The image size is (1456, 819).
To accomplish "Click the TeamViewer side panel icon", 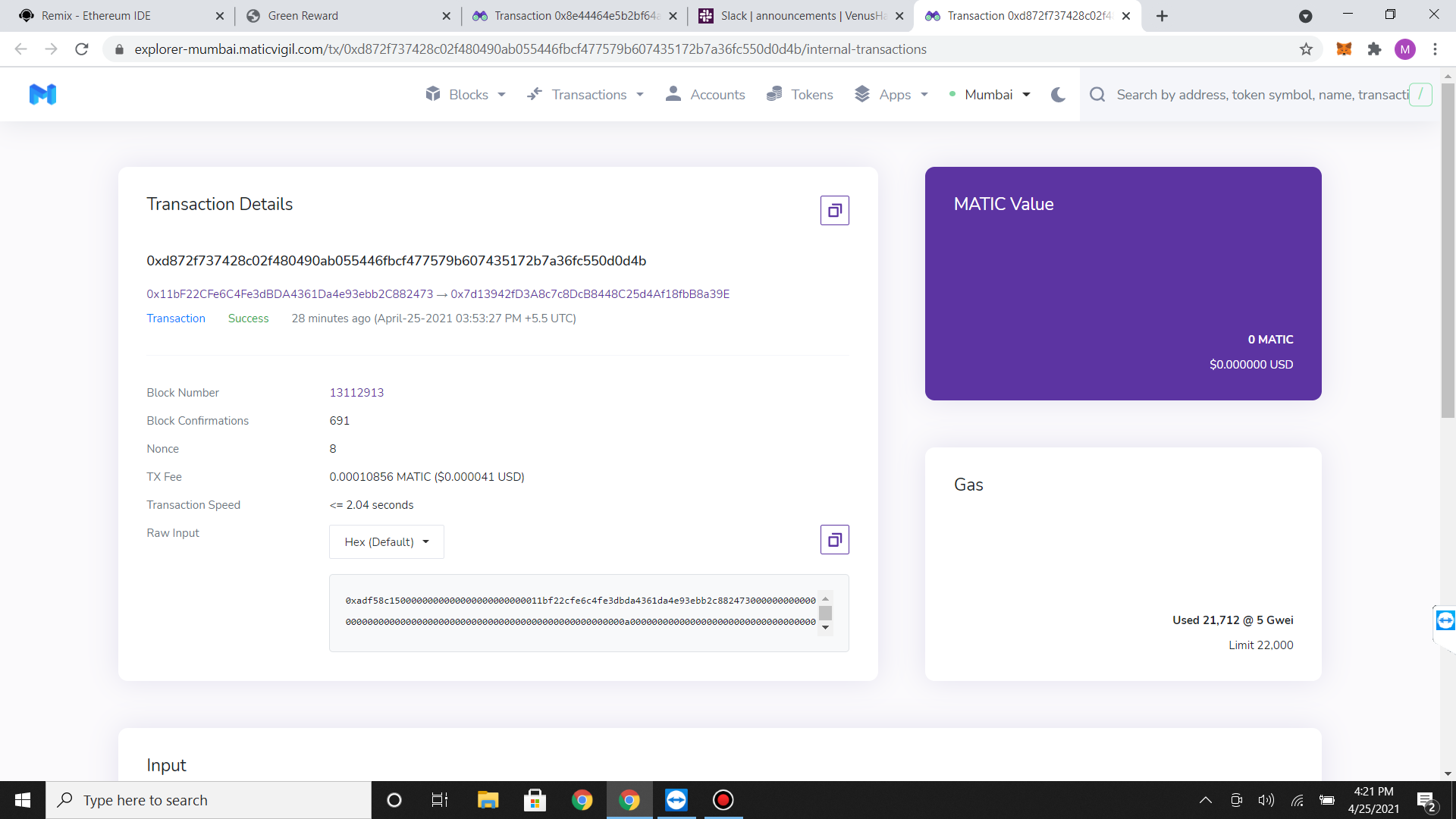I will (x=1445, y=621).
